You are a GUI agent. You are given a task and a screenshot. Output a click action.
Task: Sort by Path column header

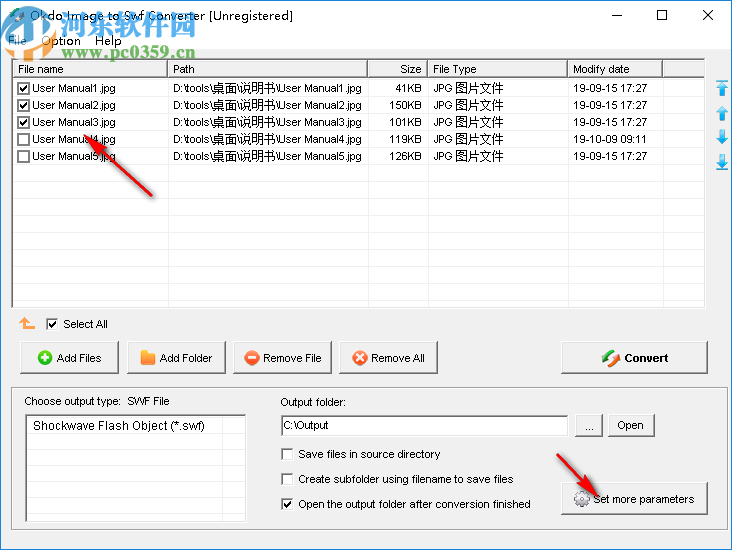tap(267, 69)
